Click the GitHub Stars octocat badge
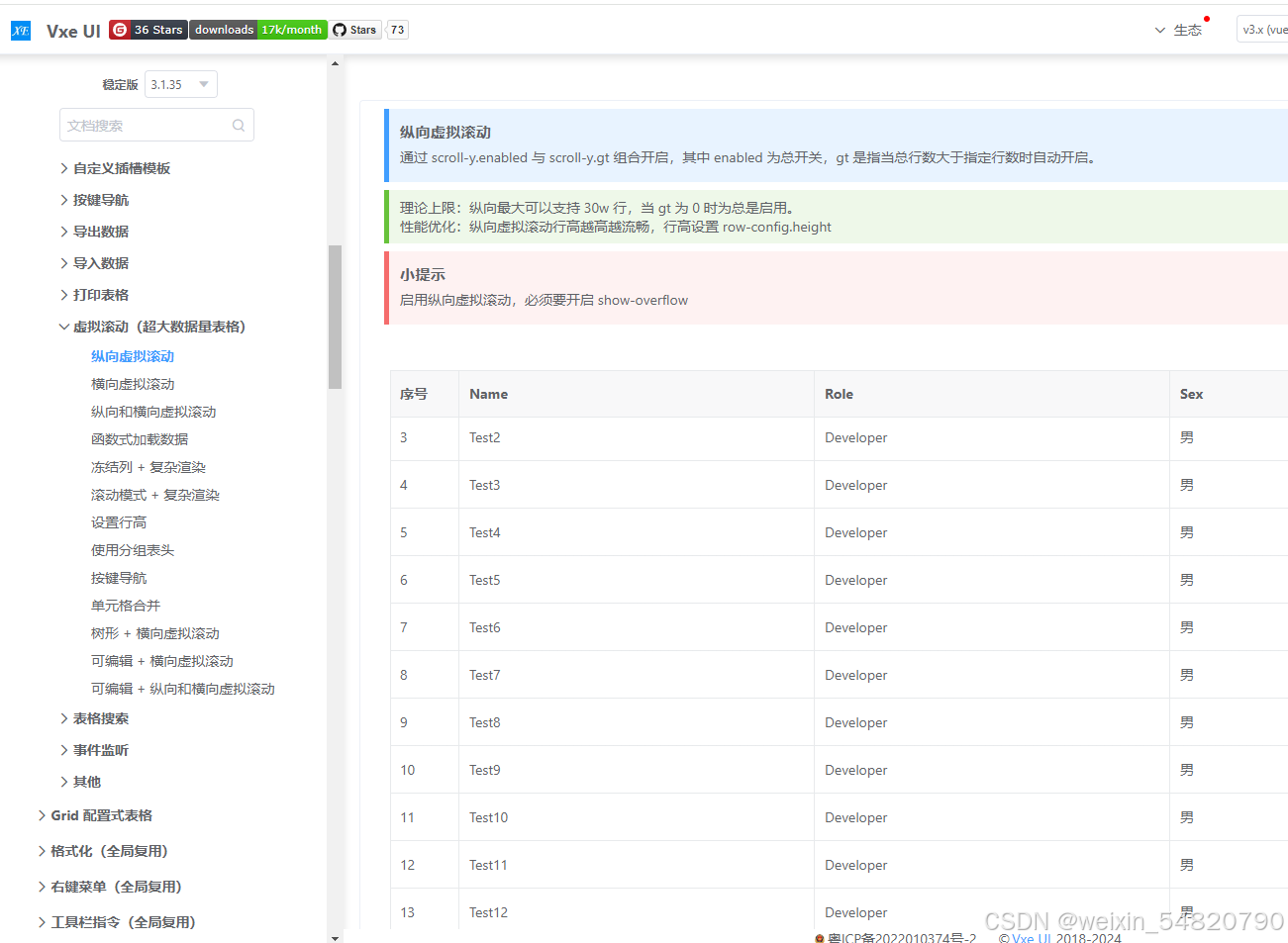This screenshot has width=1288, height=943. coord(352,29)
